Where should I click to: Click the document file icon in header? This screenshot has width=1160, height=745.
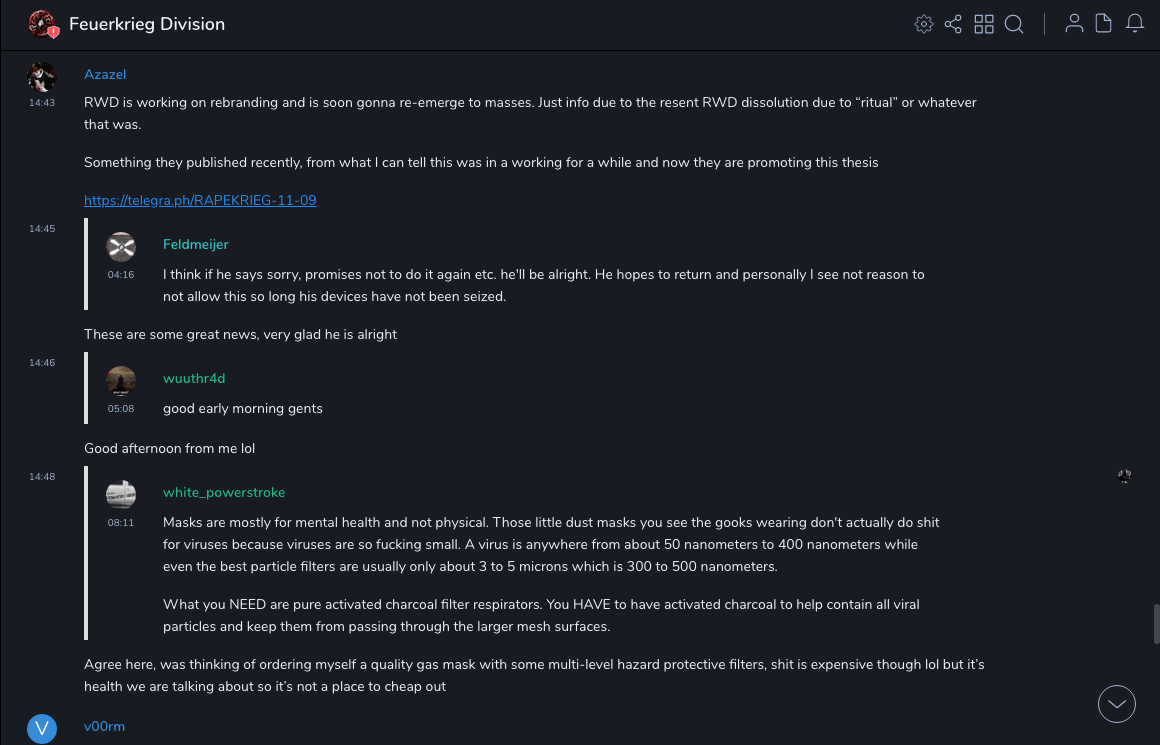click(1104, 24)
